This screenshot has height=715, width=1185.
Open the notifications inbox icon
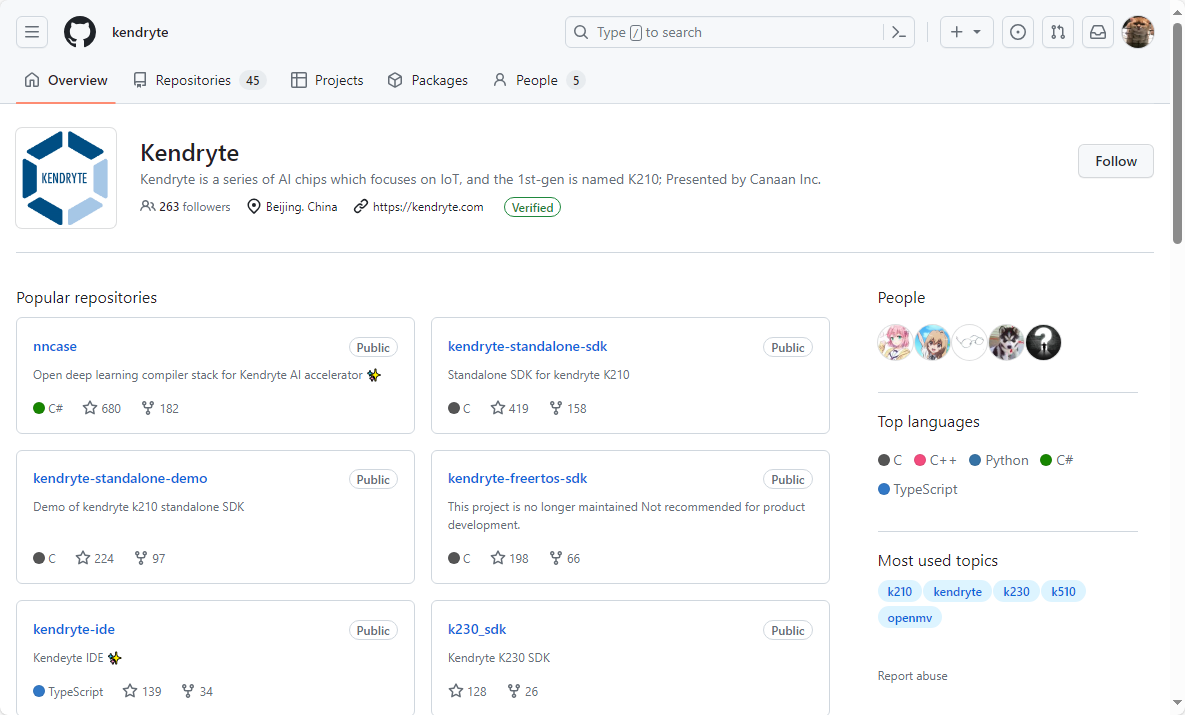tap(1098, 32)
